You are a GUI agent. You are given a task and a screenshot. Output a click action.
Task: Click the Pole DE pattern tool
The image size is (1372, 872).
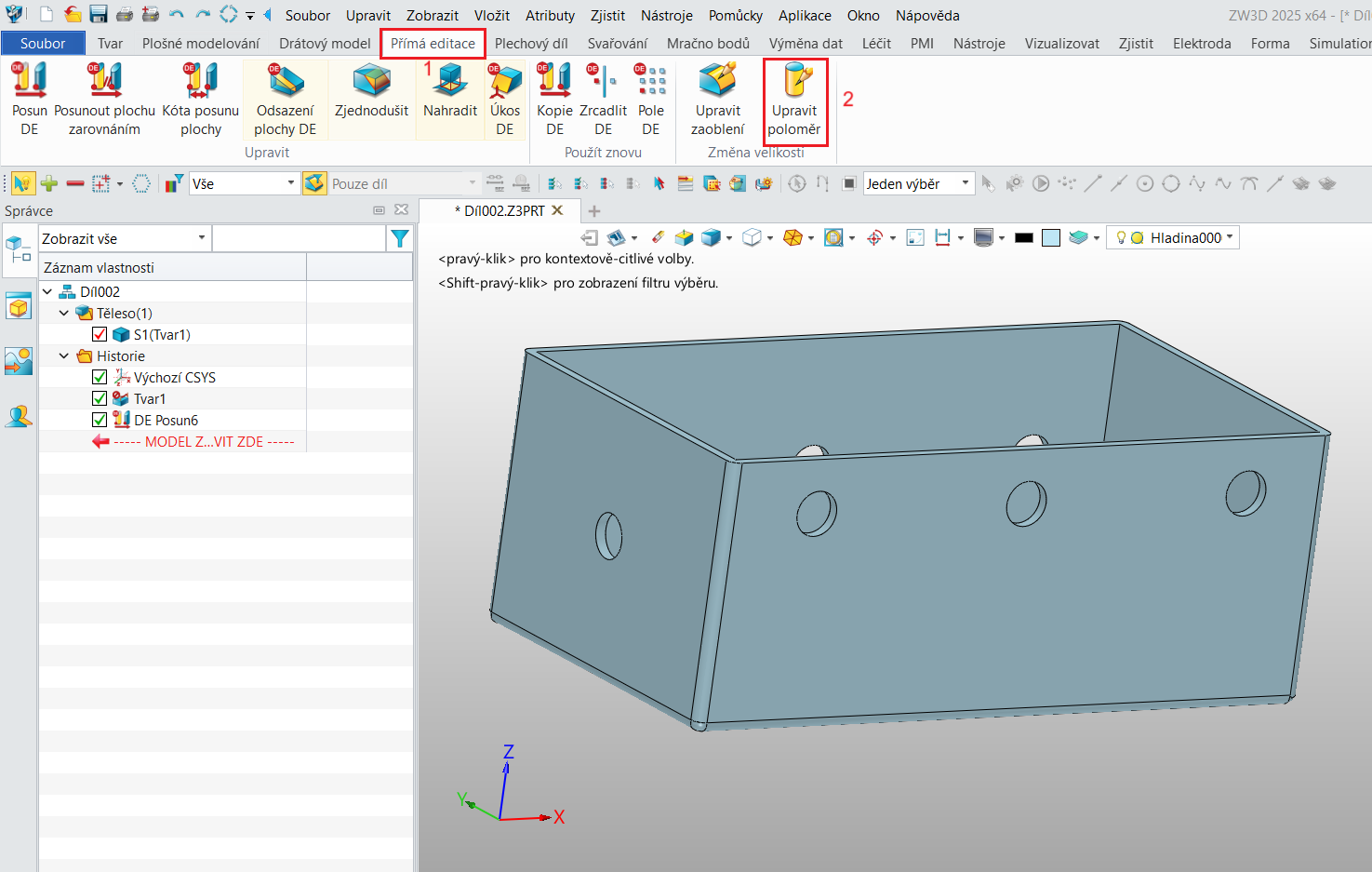651,100
